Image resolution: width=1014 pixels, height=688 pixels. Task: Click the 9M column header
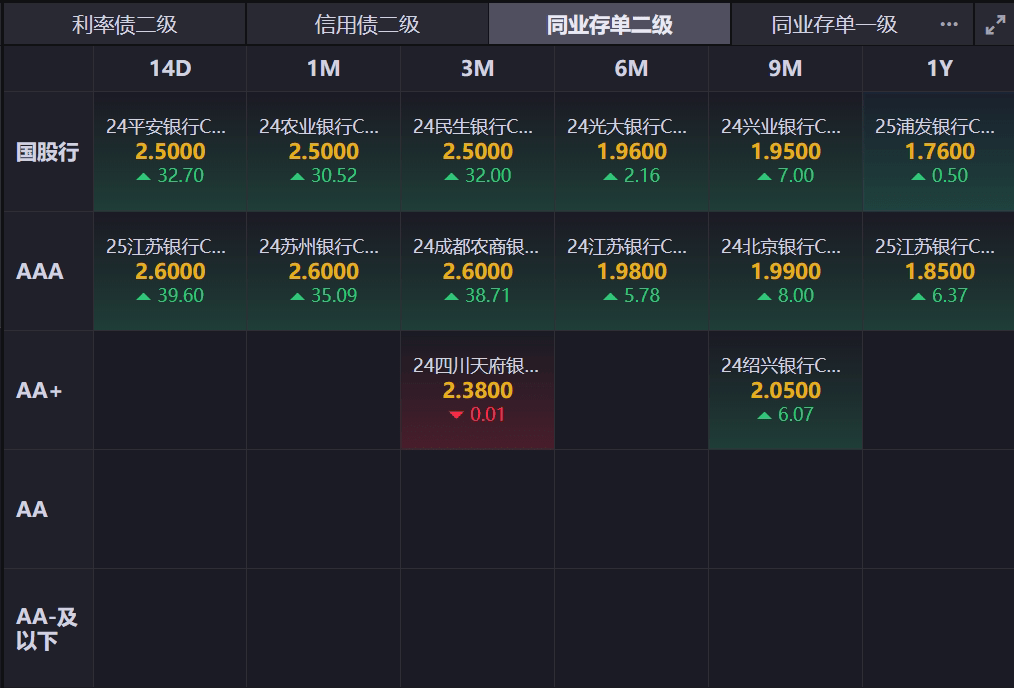click(x=785, y=69)
